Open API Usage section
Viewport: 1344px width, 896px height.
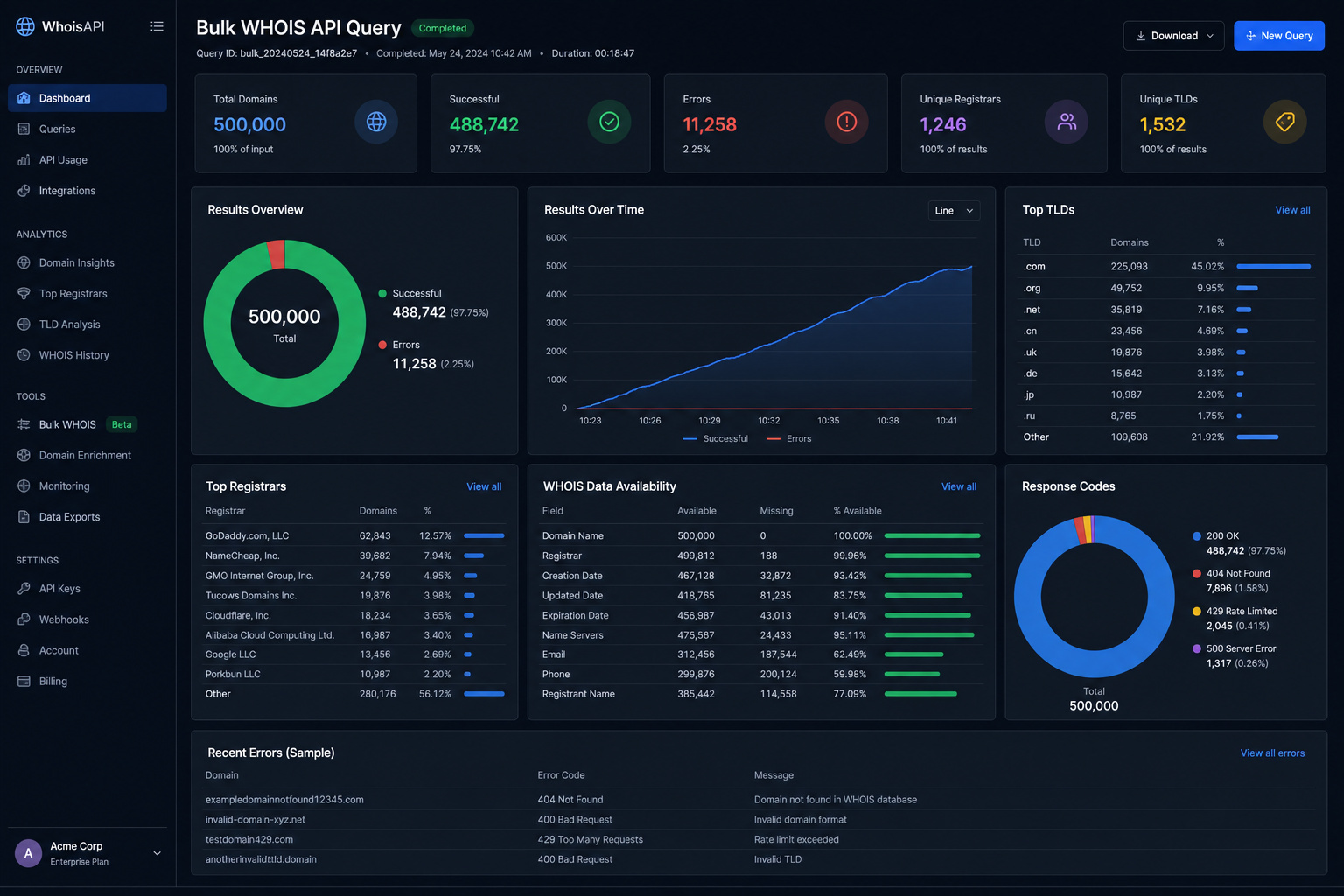click(x=63, y=160)
